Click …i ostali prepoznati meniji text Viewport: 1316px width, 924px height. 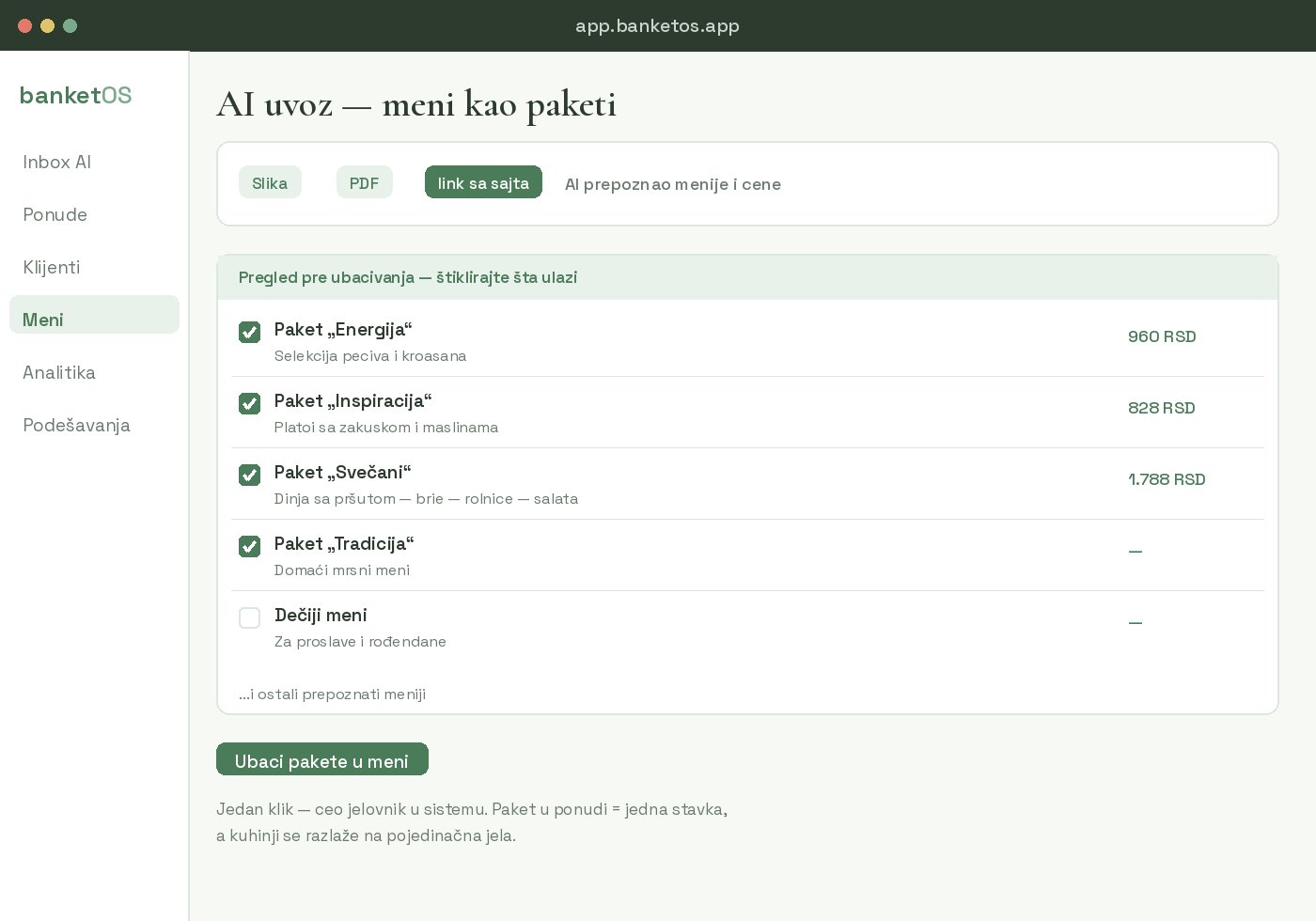[332, 694]
